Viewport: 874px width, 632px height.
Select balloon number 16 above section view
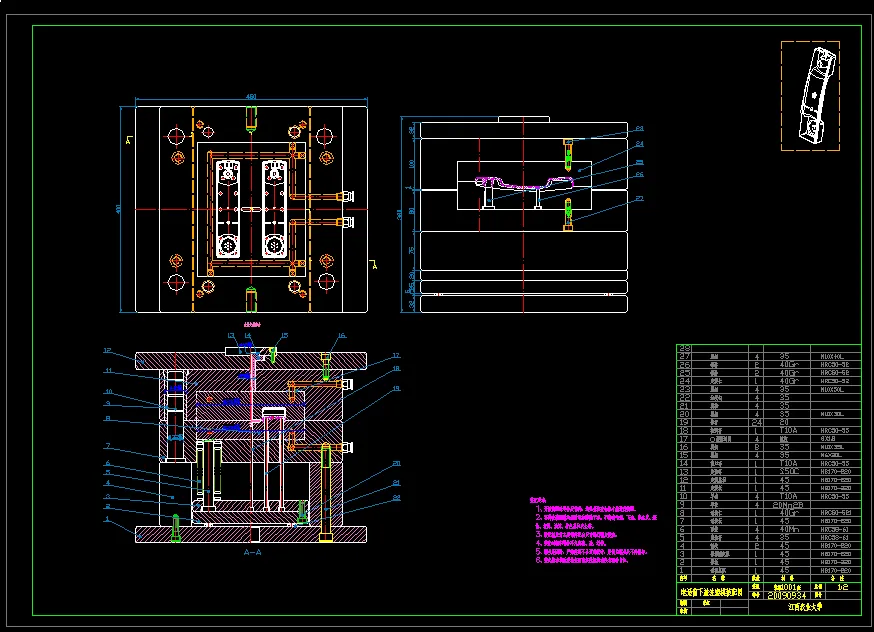coord(342,336)
